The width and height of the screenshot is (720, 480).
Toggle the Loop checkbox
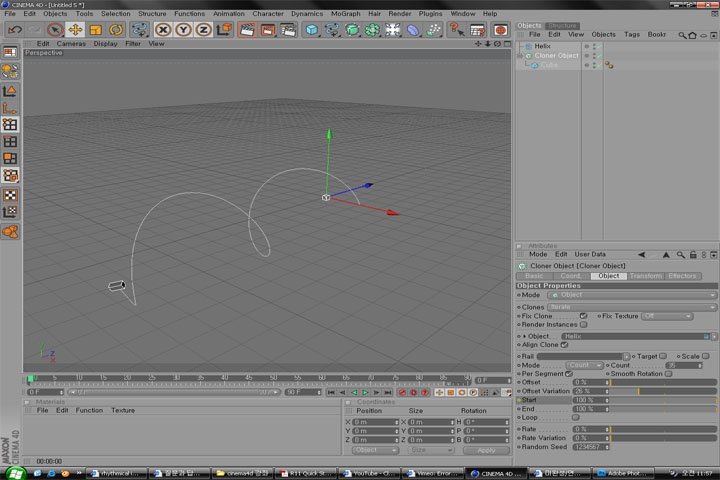576,418
